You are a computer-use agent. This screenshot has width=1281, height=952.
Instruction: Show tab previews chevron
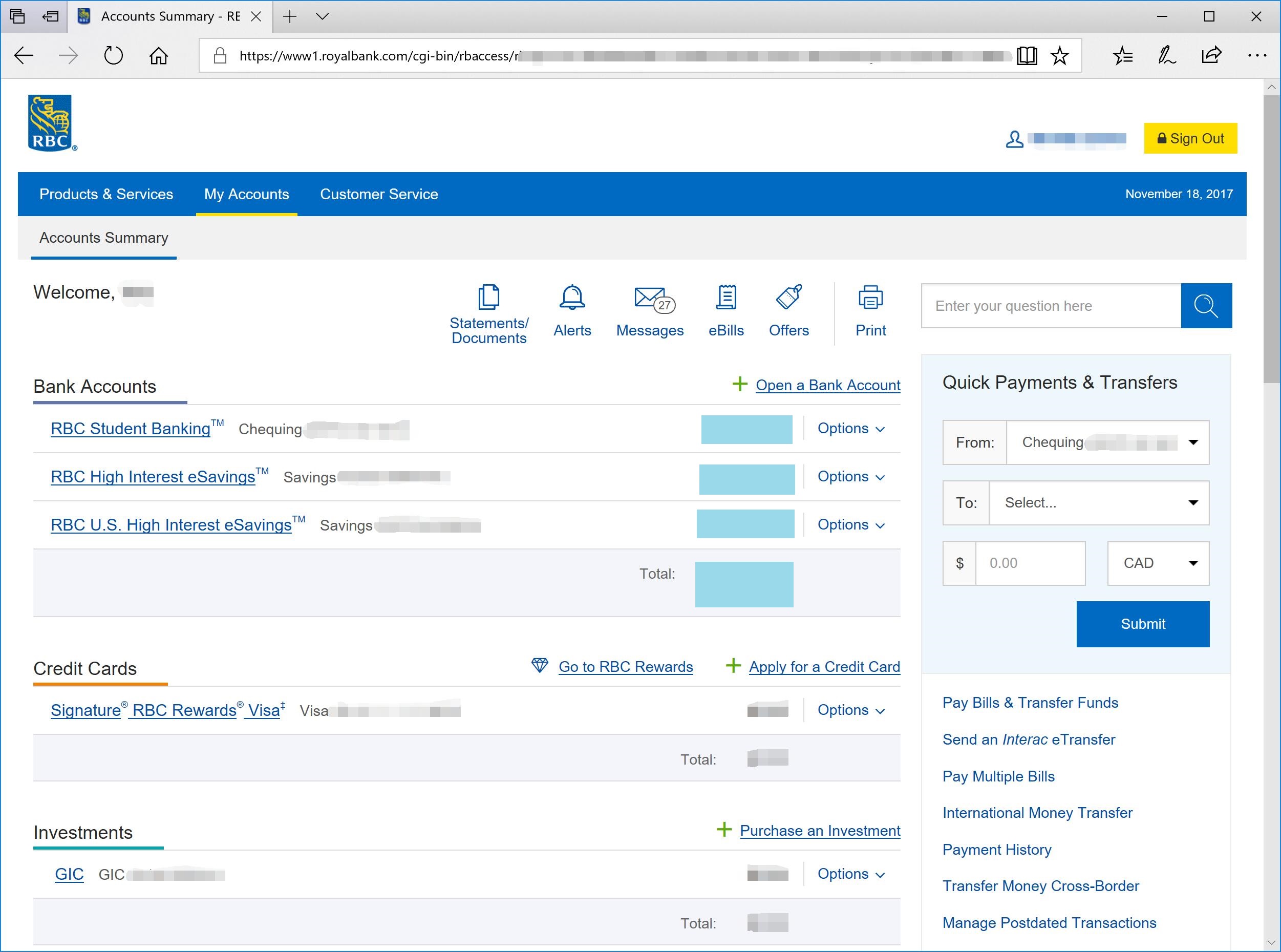click(323, 17)
